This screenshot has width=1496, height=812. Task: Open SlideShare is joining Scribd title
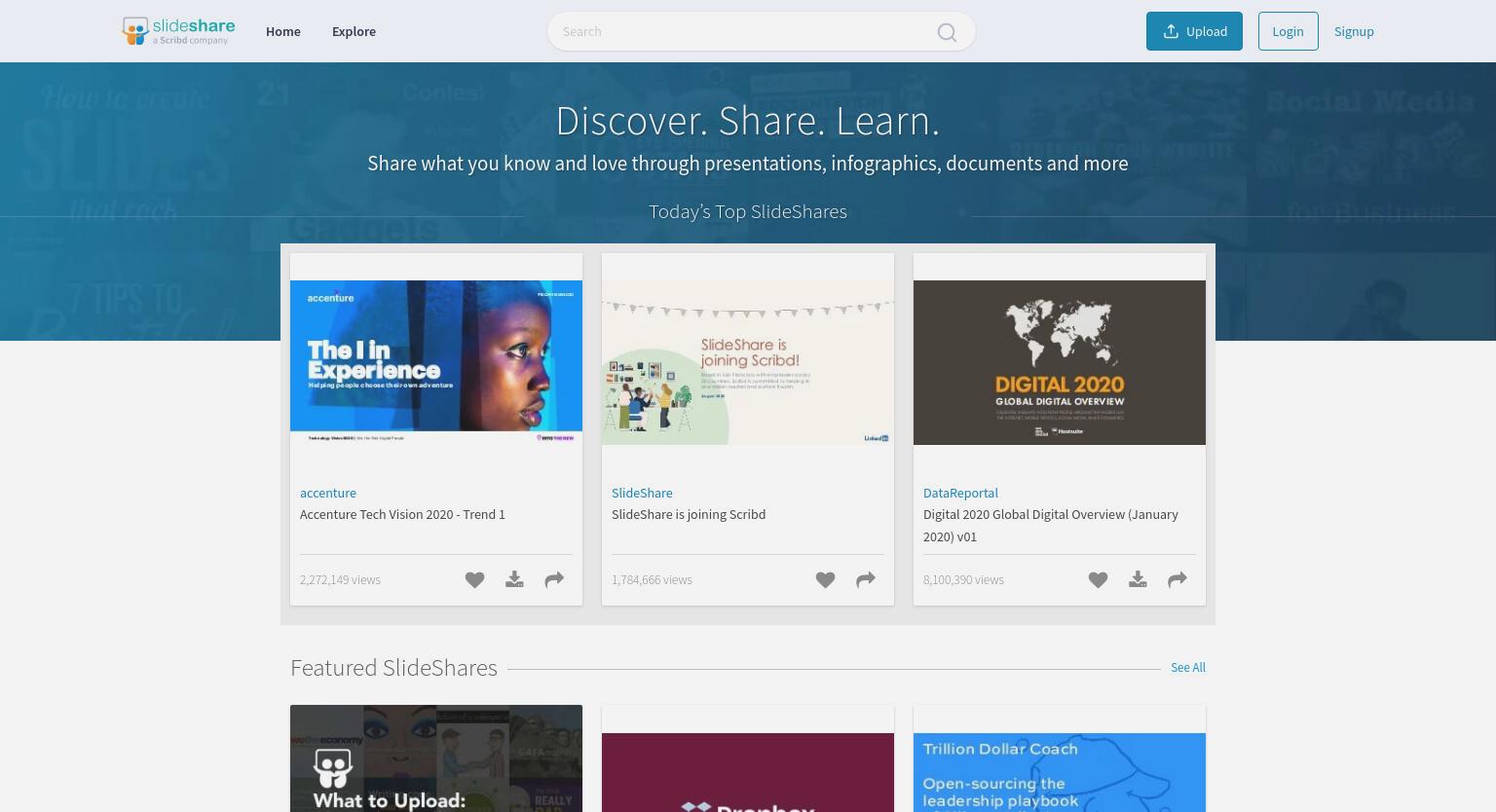pos(689,514)
